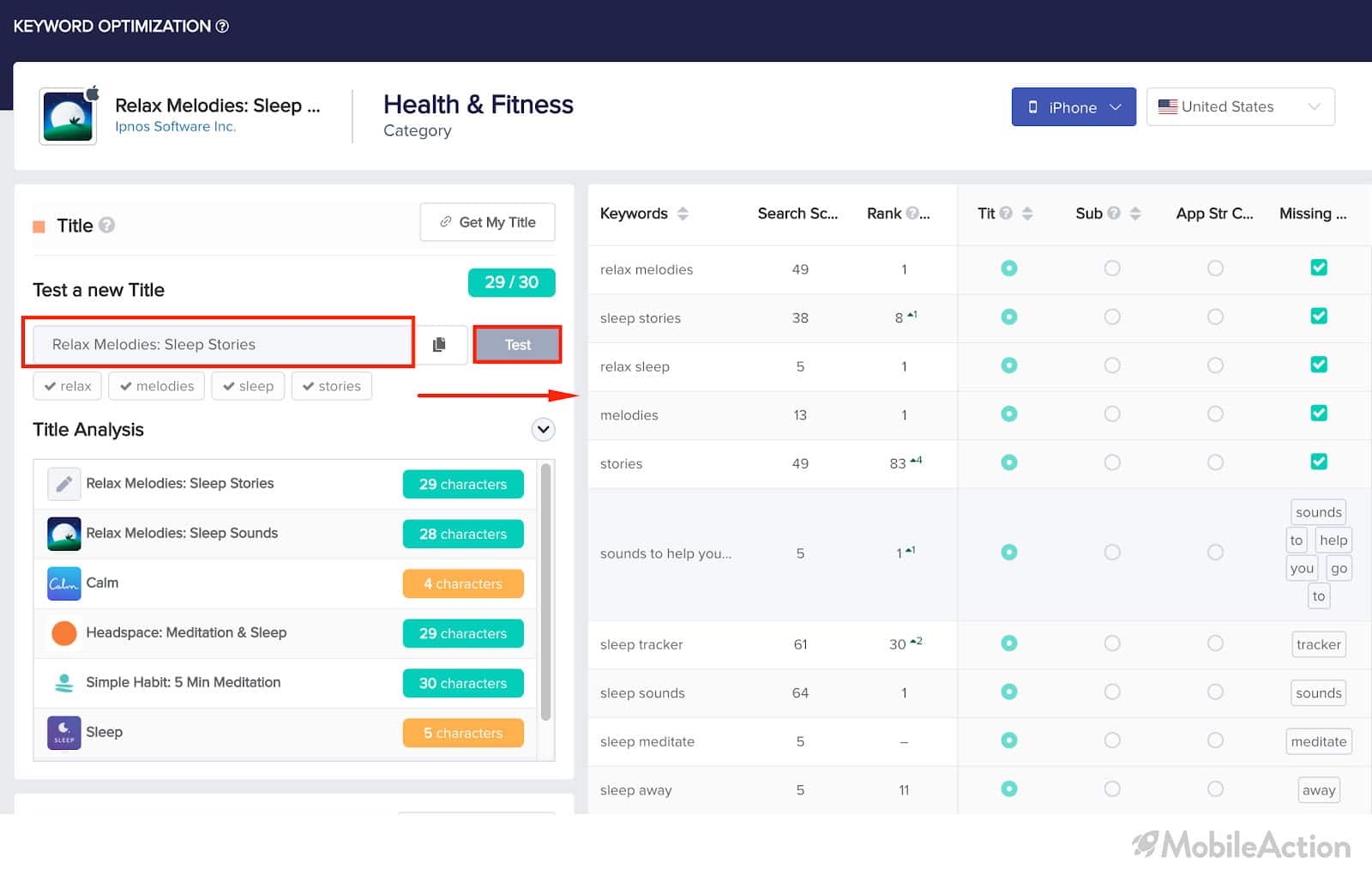This screenshot has height=876, width=1372.
Task: Click the relax keyword tag
Action: point(68,386)
